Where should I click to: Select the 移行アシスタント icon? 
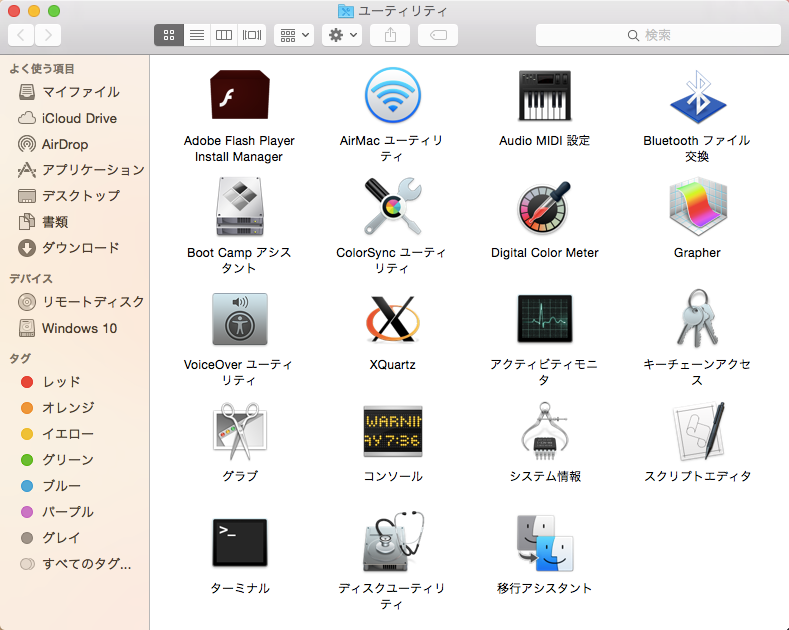click(x=544, y=542)
